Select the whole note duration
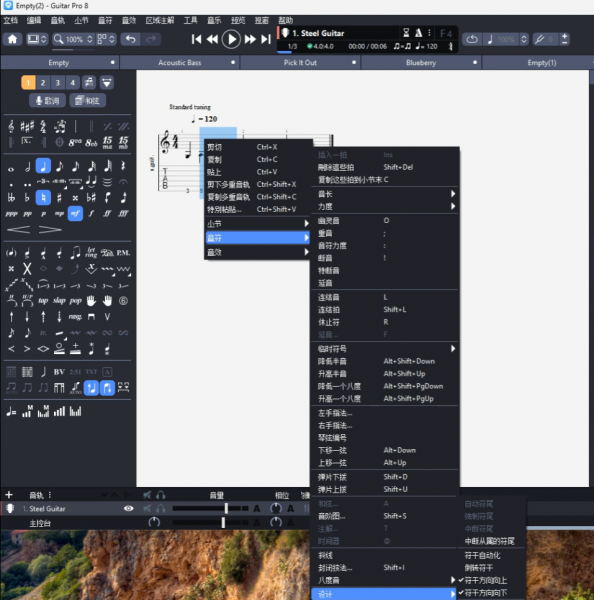This screenshot has width=594, height=600. (x=11, y=168)
